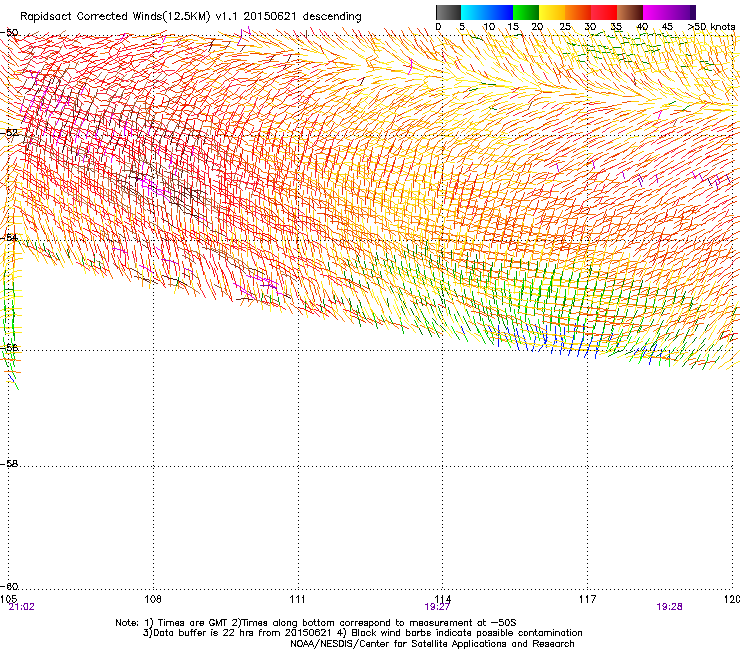
Task: Pick the red 30-35 knots legend segment
Action: pyautogui.click(x=604, y=12)
